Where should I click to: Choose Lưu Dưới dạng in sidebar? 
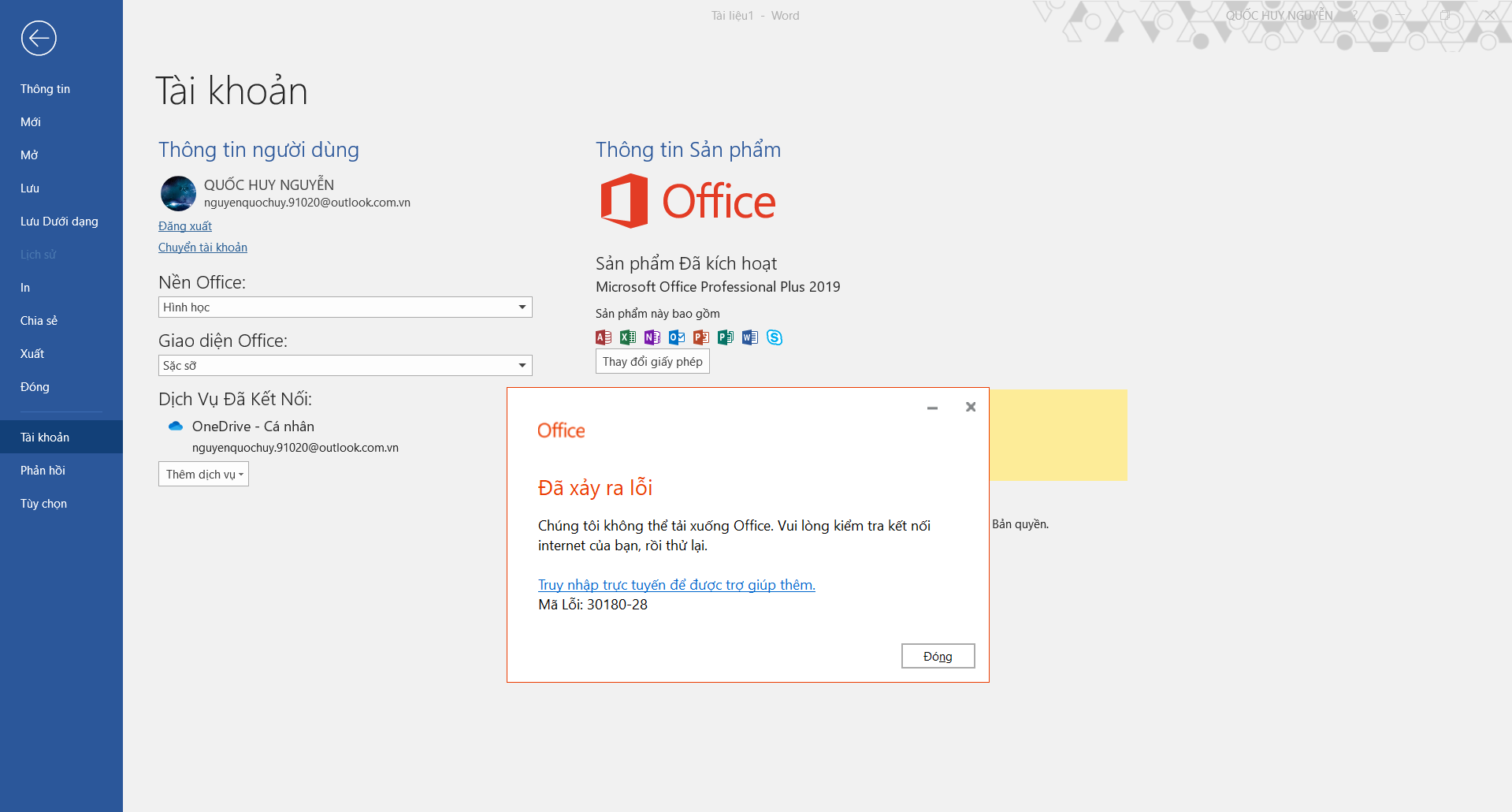[x=61, y=222]
